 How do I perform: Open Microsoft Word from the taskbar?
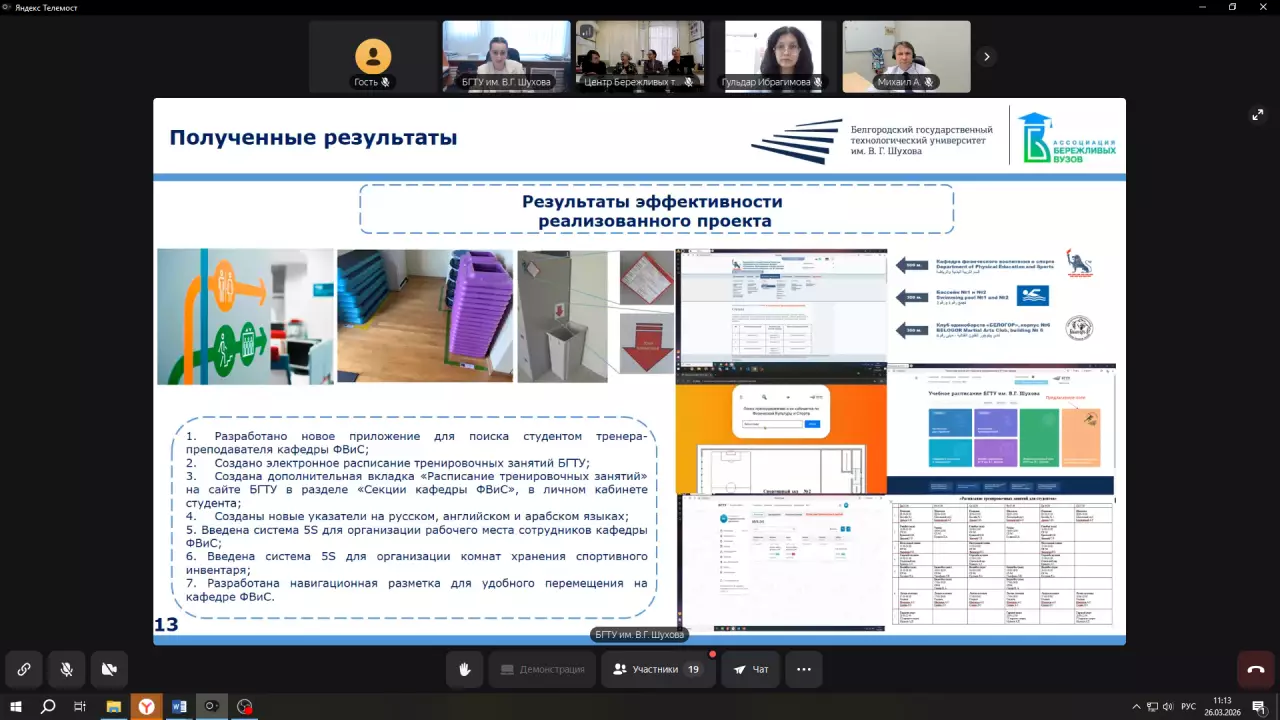click(x=179, y=706)
